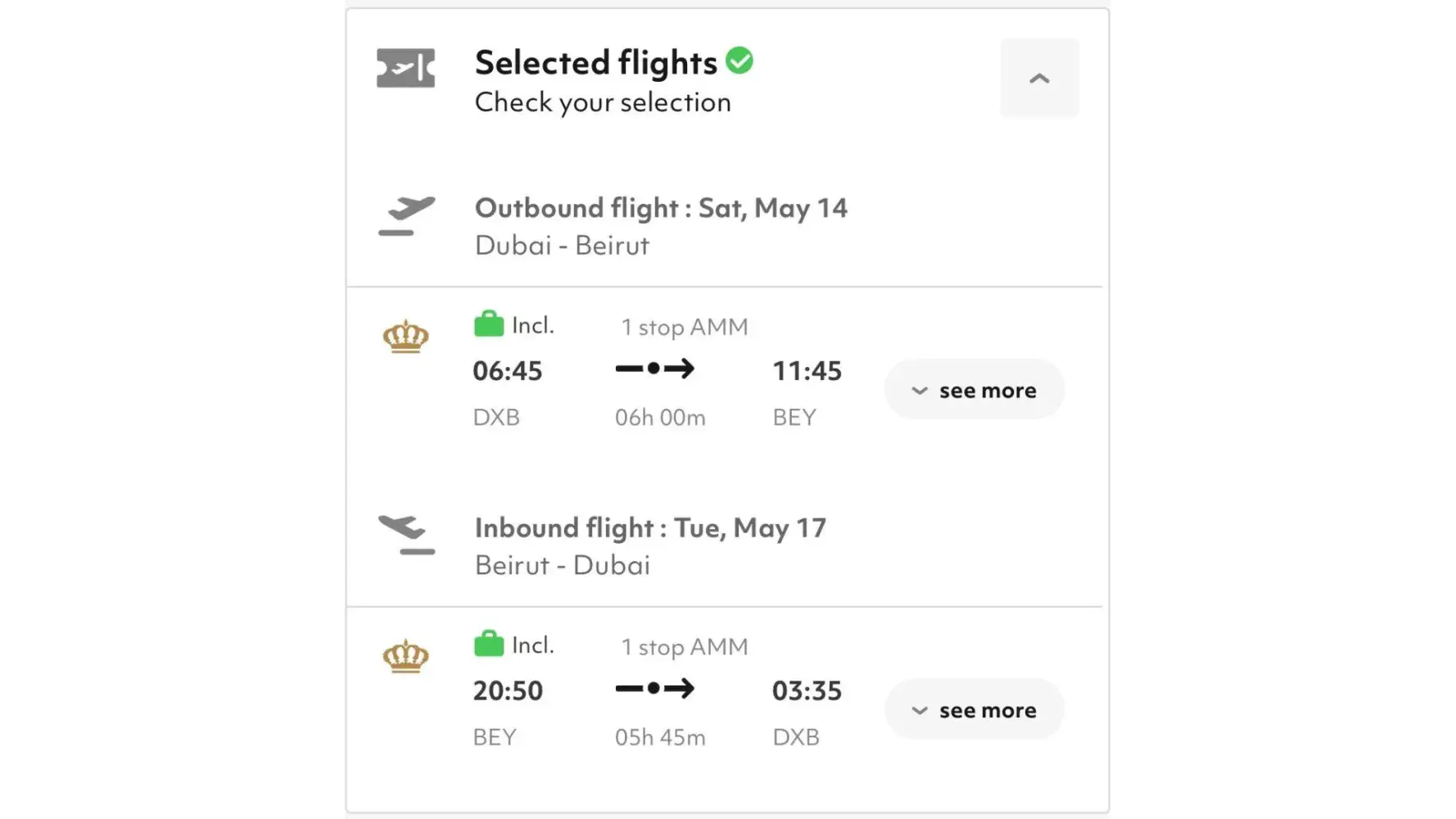The height and width of the screenshot is (819, 1456).
Task: Click the inbound stopover arrow indicator
Action: click(x=654, y=688)
